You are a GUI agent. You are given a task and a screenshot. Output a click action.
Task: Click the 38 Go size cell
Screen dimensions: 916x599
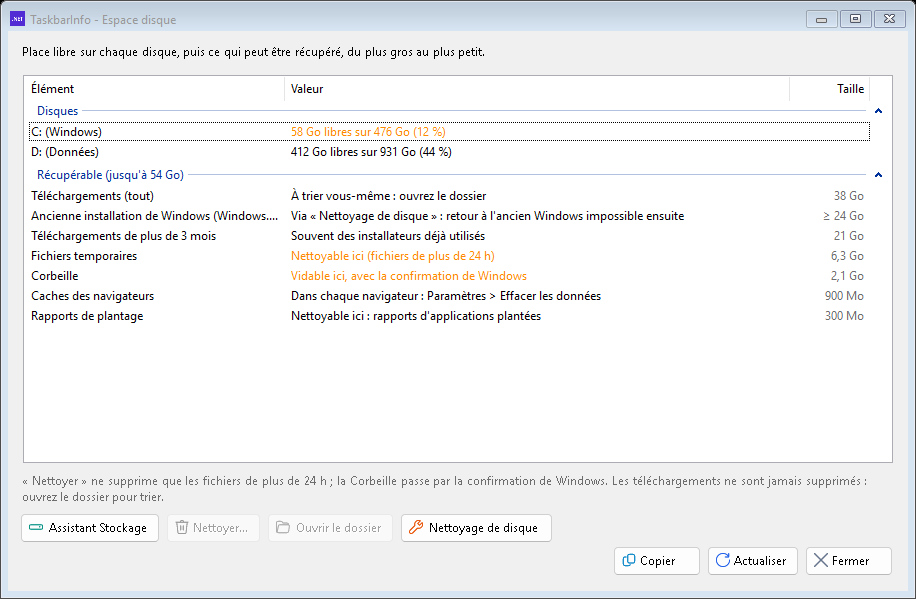(x=848, y=196)
